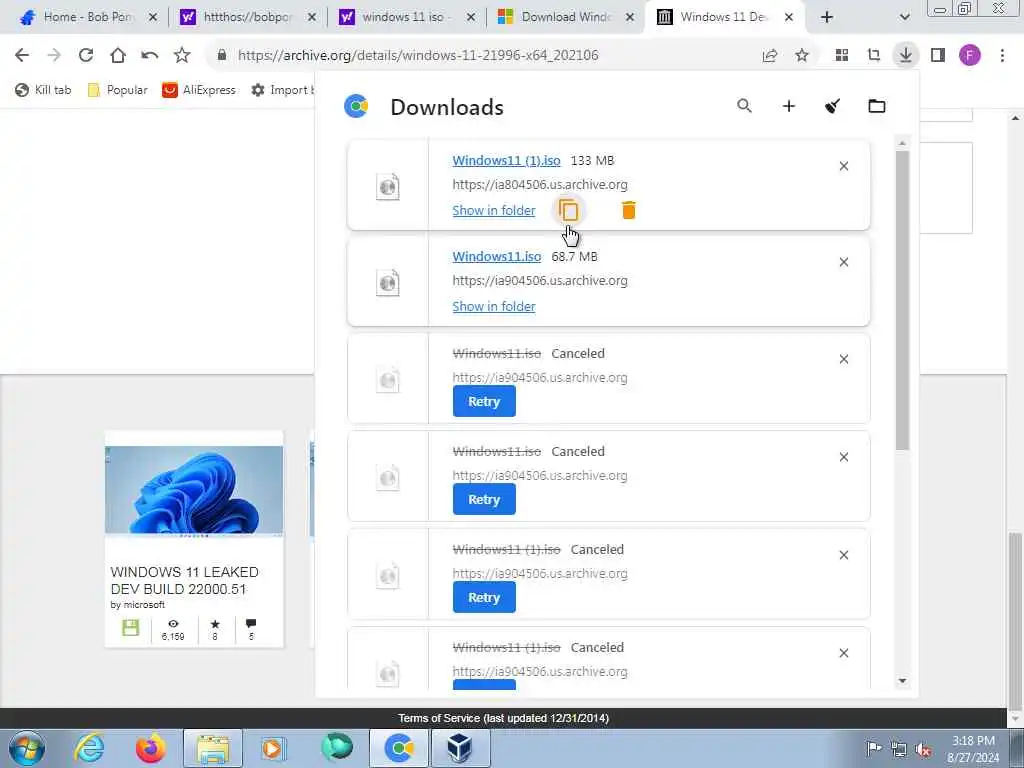Click the favorites star count on card
This screenshot has height=768, width=1024.
point(215,630)
